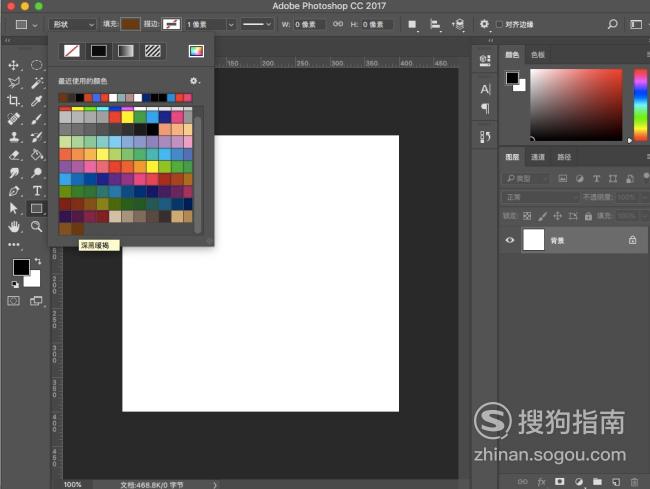Open the tool mode shape dropdown
650x489 pixels.
[x=73, y=24]
